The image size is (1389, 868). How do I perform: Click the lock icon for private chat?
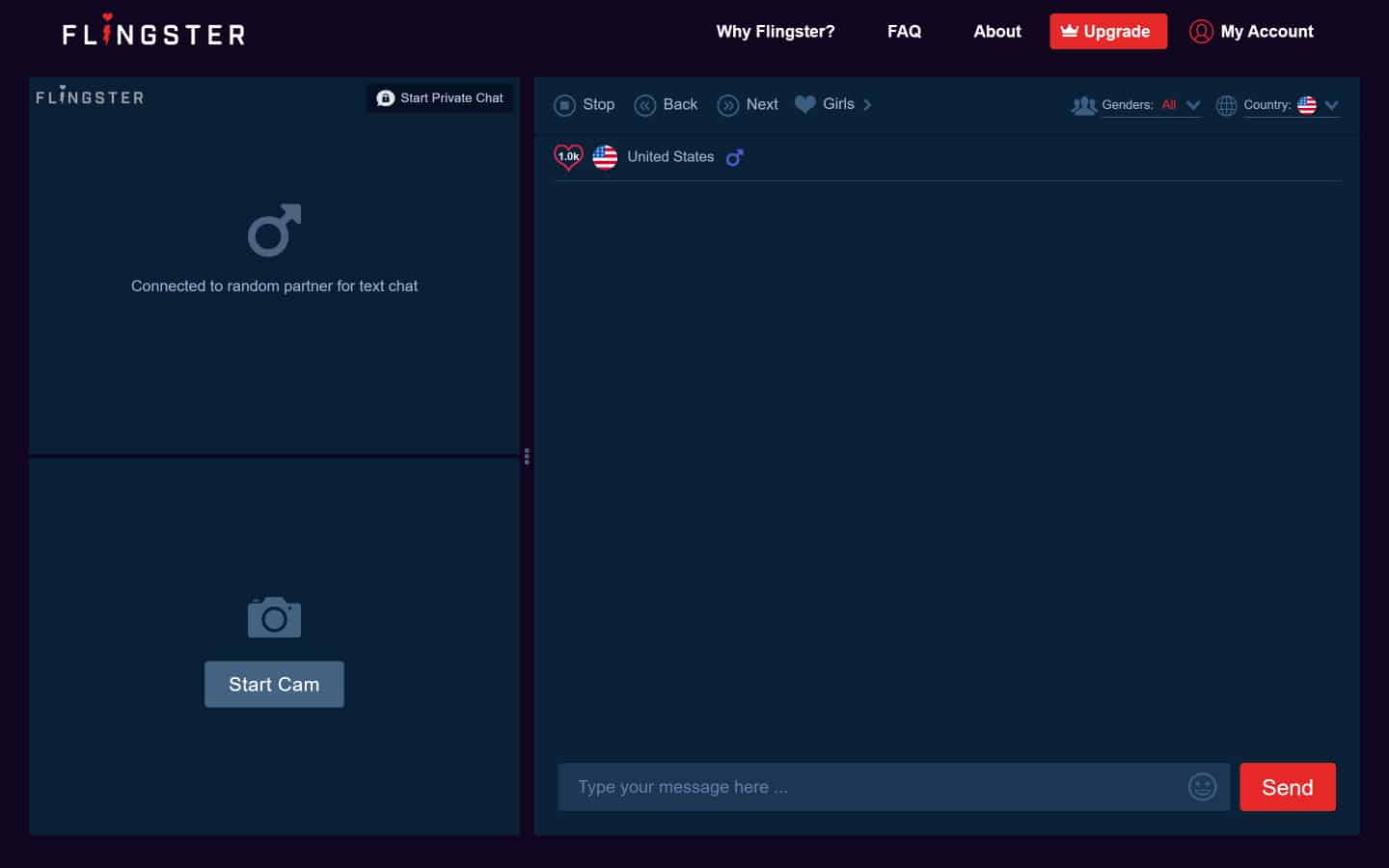[x=385, y=97]
